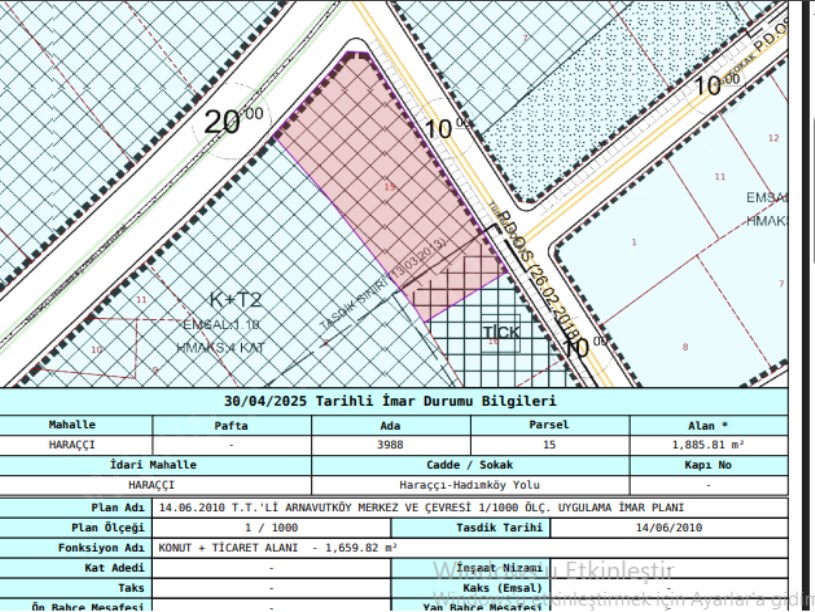Click the HMAKS:4 KAT height label
Image resolution: width=815 pixels, height=612 pixels.
218,347
